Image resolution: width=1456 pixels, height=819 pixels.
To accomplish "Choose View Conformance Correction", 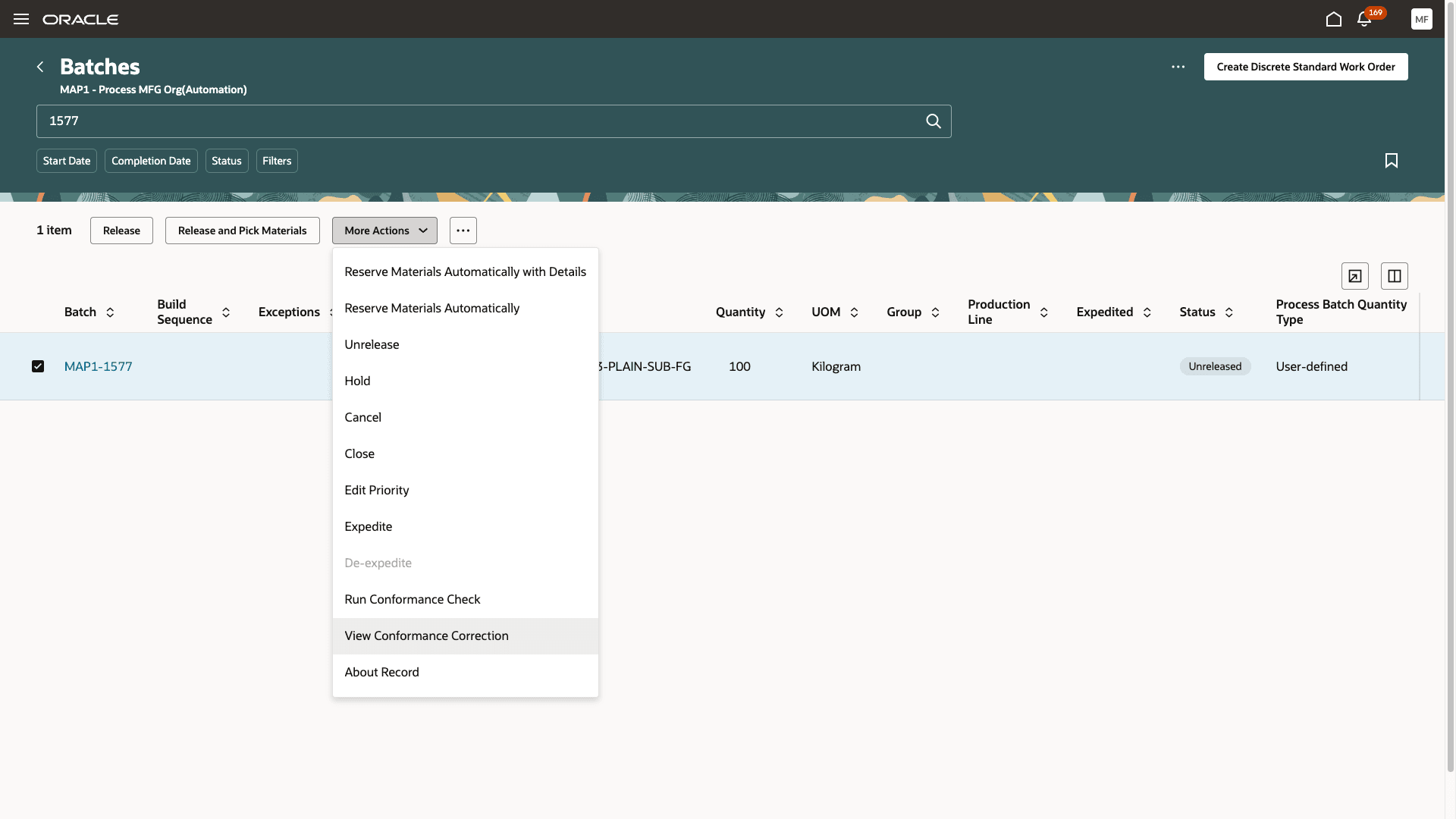I will pos(466,636).
